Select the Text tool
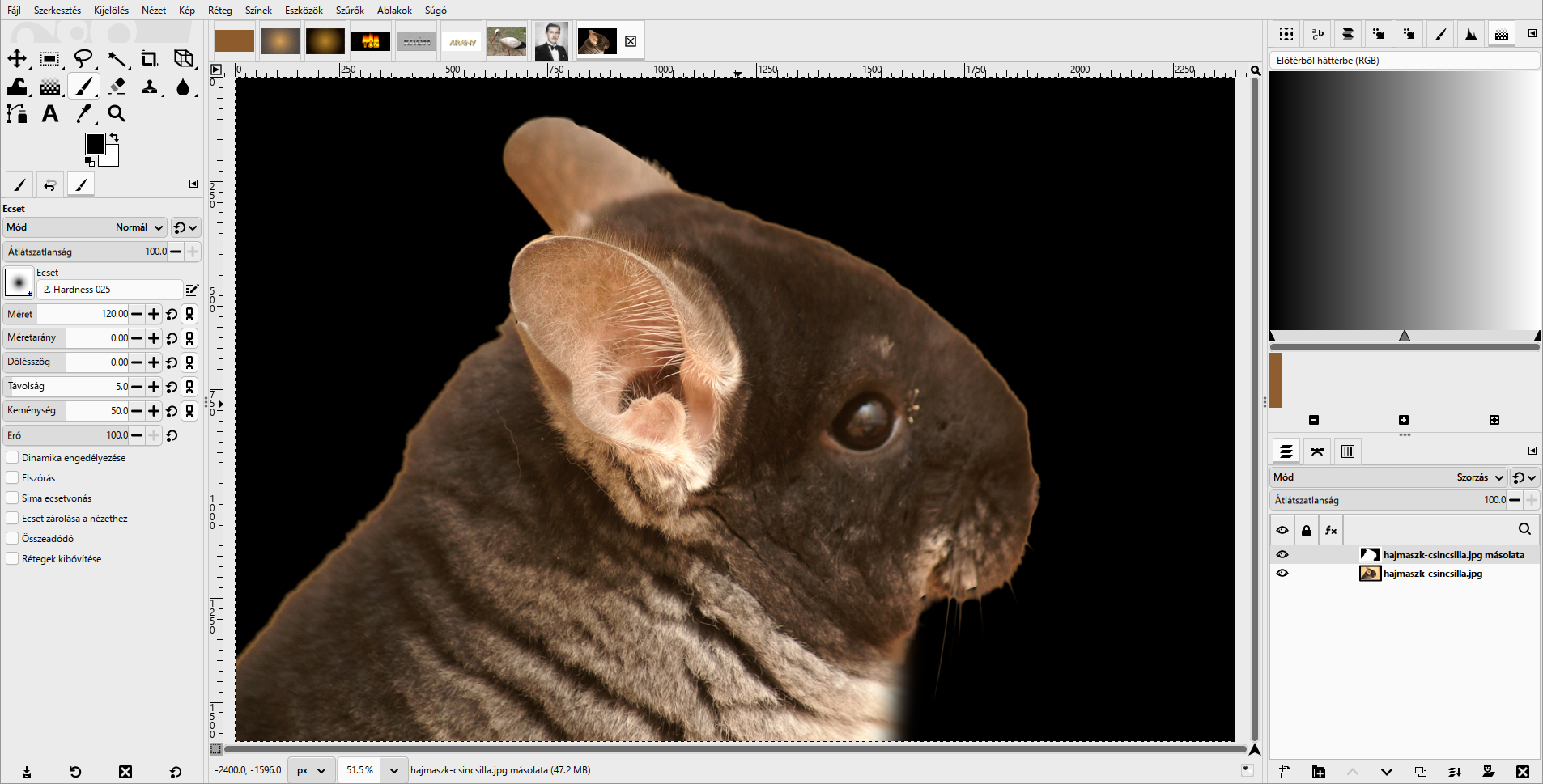 pos(50,114)
